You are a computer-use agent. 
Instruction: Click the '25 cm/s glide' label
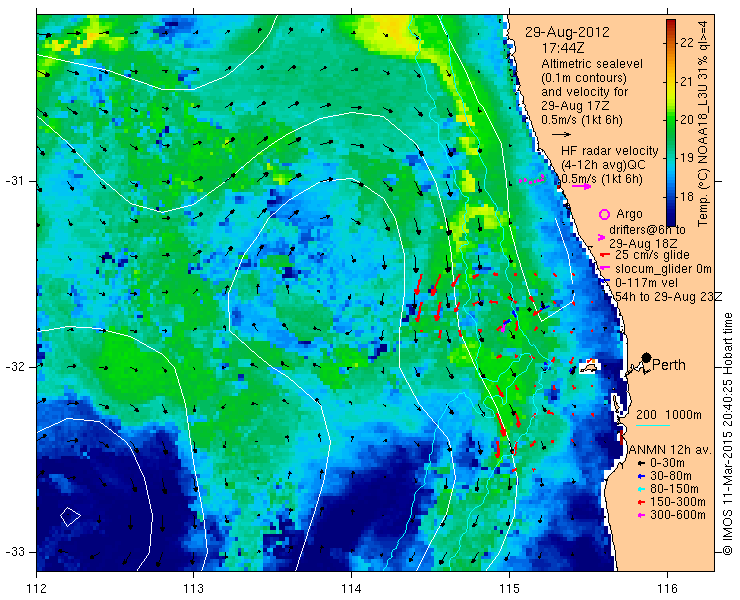coord(652,255)
